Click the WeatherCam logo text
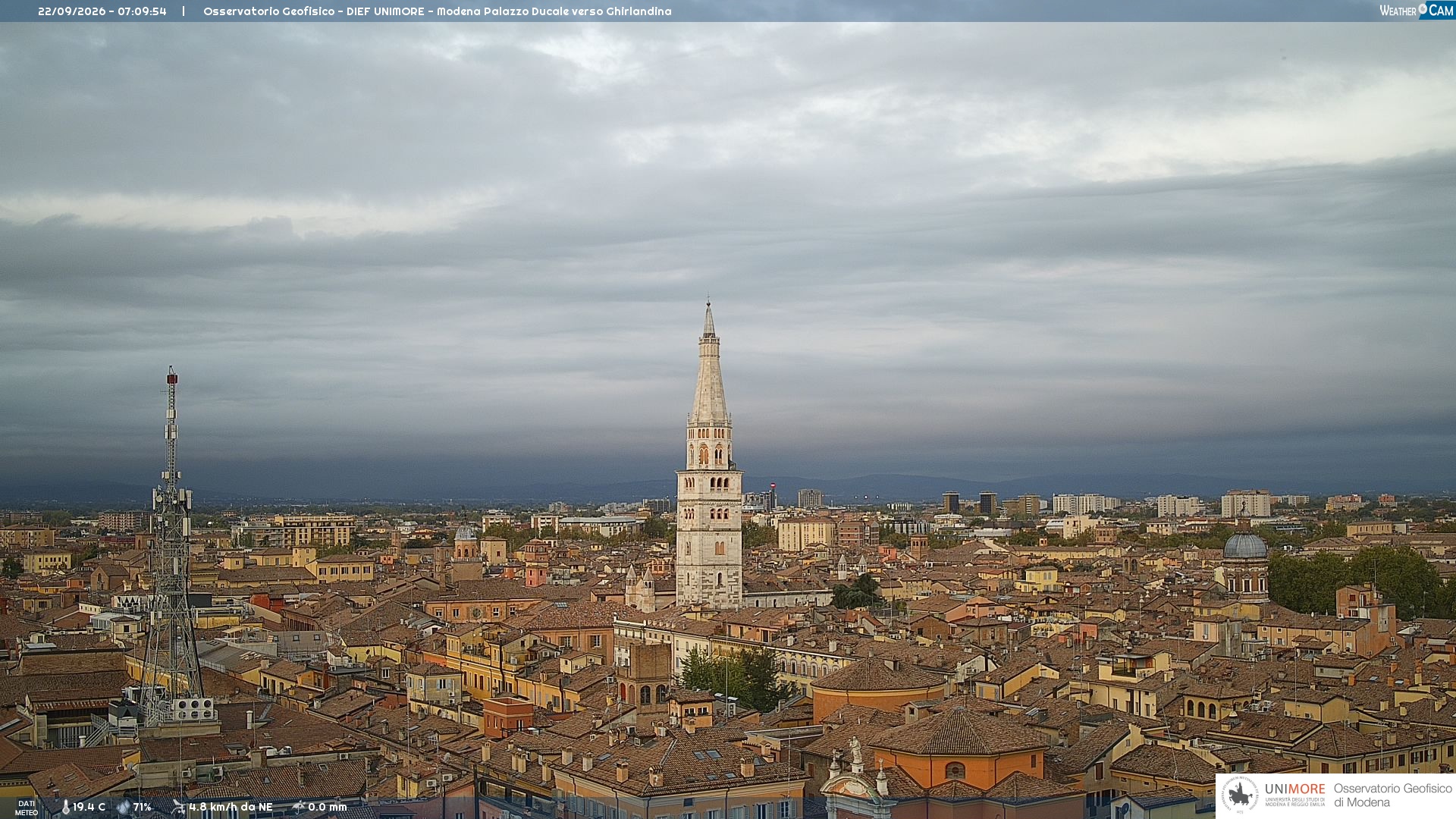1456x819 pixels. click(x=1416, y=10)
